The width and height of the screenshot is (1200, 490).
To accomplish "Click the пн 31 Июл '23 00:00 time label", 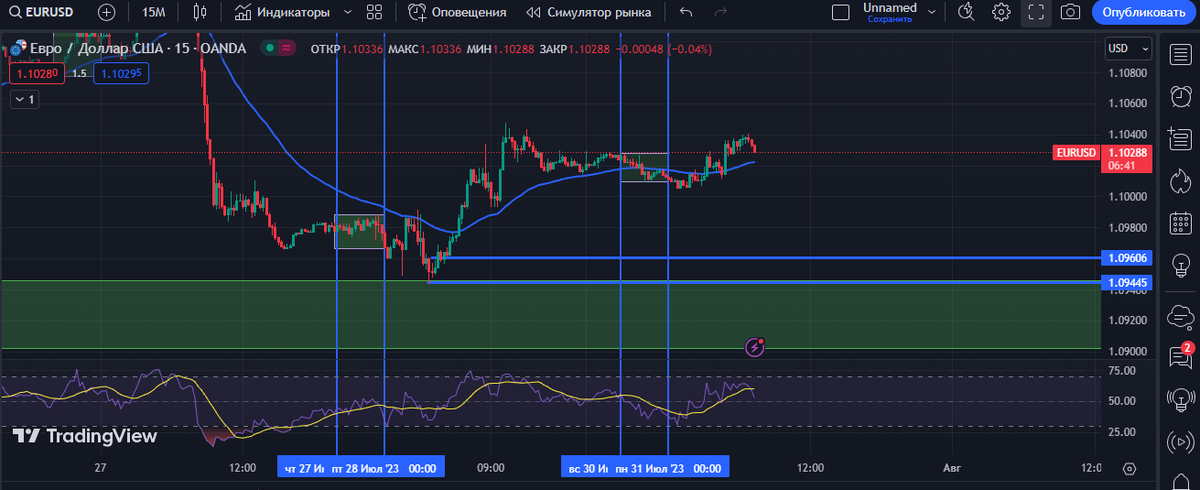I will (x=670, y=467).
